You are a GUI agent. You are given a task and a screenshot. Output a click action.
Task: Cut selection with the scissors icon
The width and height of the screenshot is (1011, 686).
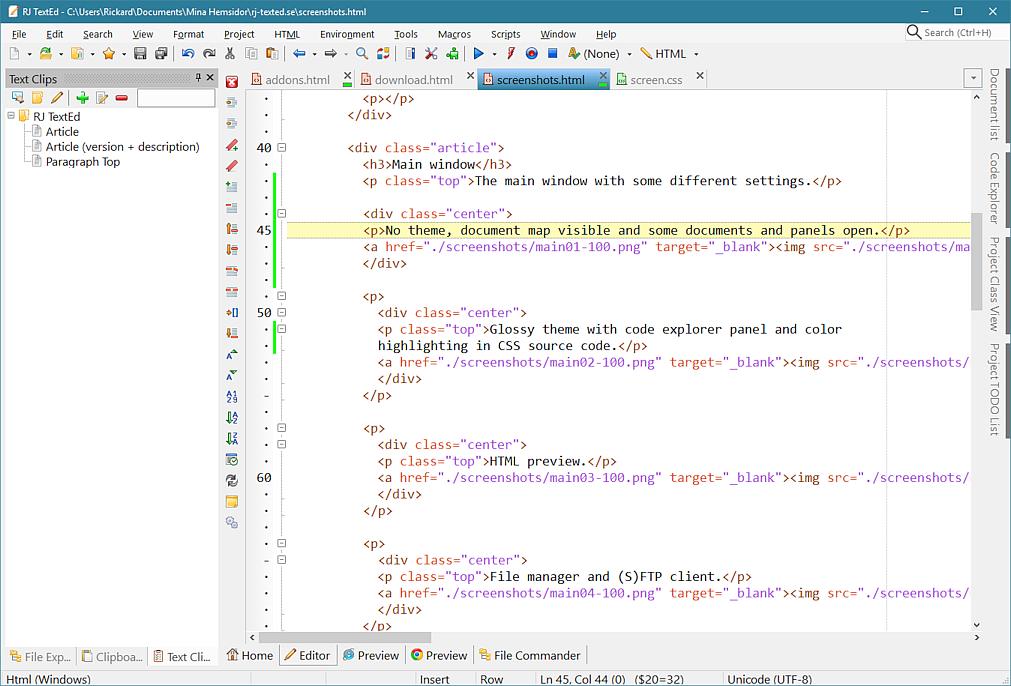click(230, 54)
